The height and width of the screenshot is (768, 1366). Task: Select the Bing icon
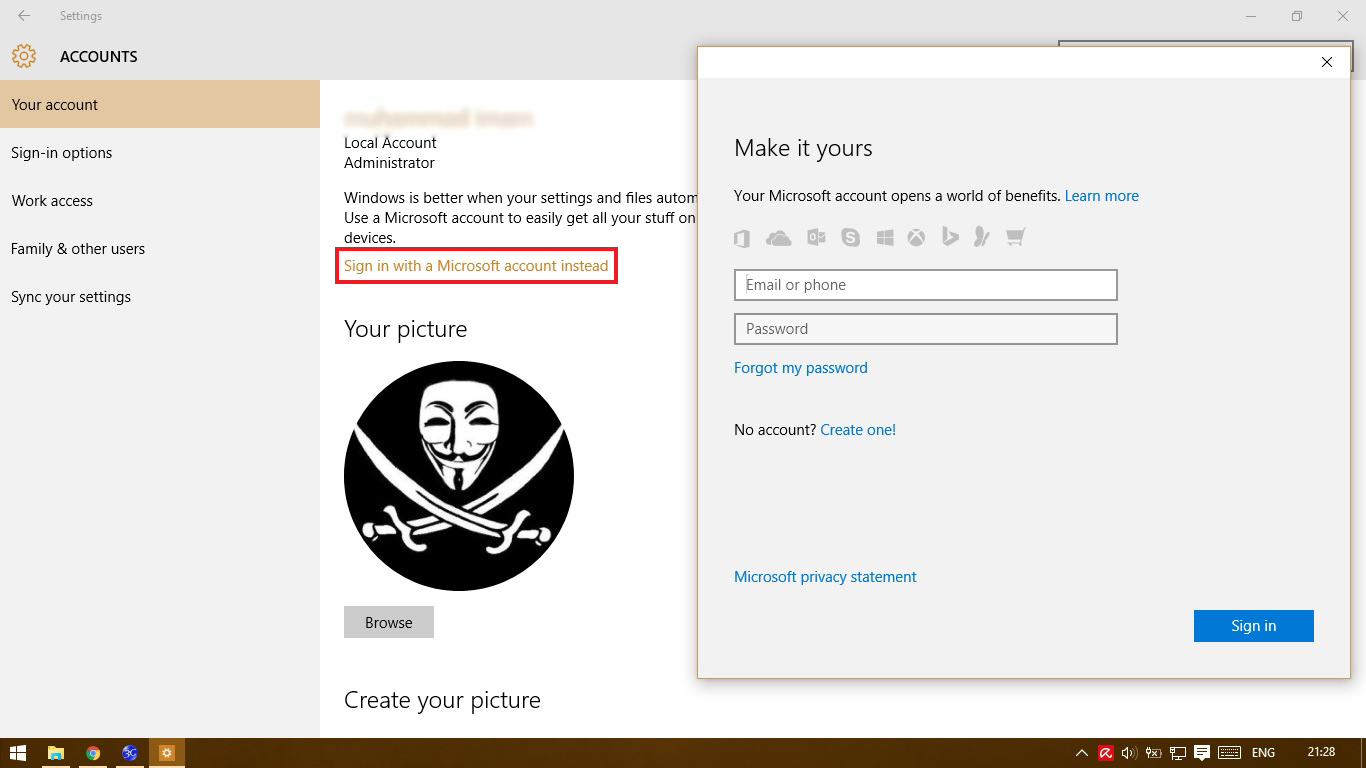tap(951, 237)
